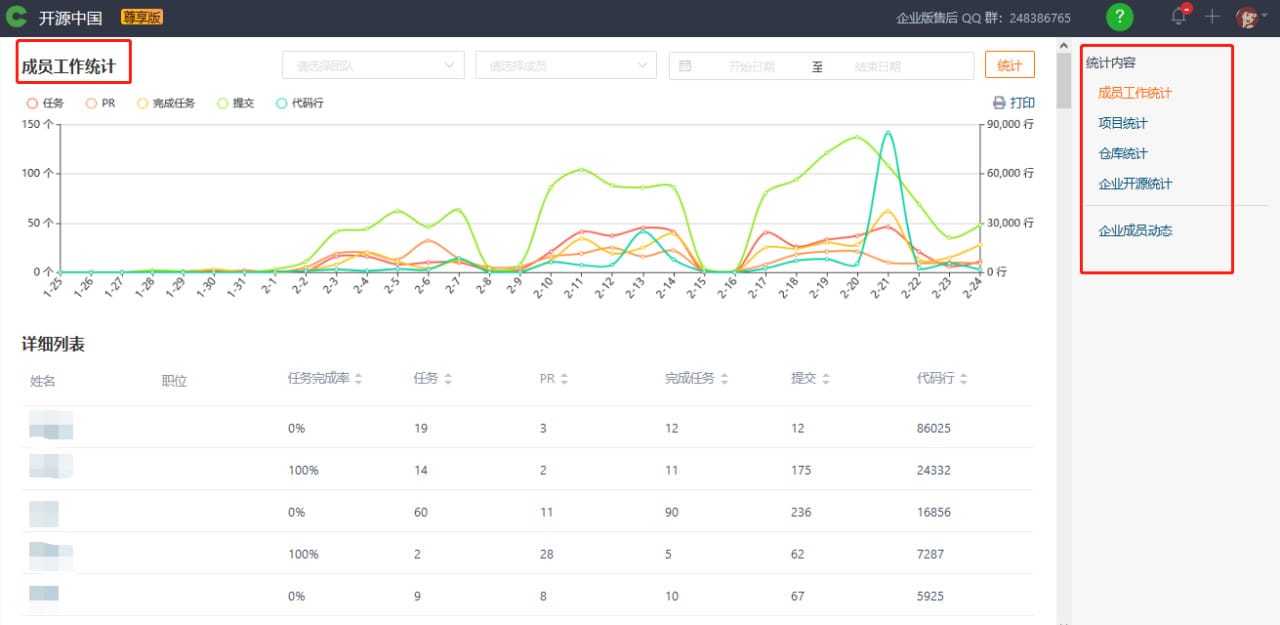Image resolution: width=1280 pixels, height=625 pixels.
Task: Open notifications bell icon
Action: (1179, 17)
